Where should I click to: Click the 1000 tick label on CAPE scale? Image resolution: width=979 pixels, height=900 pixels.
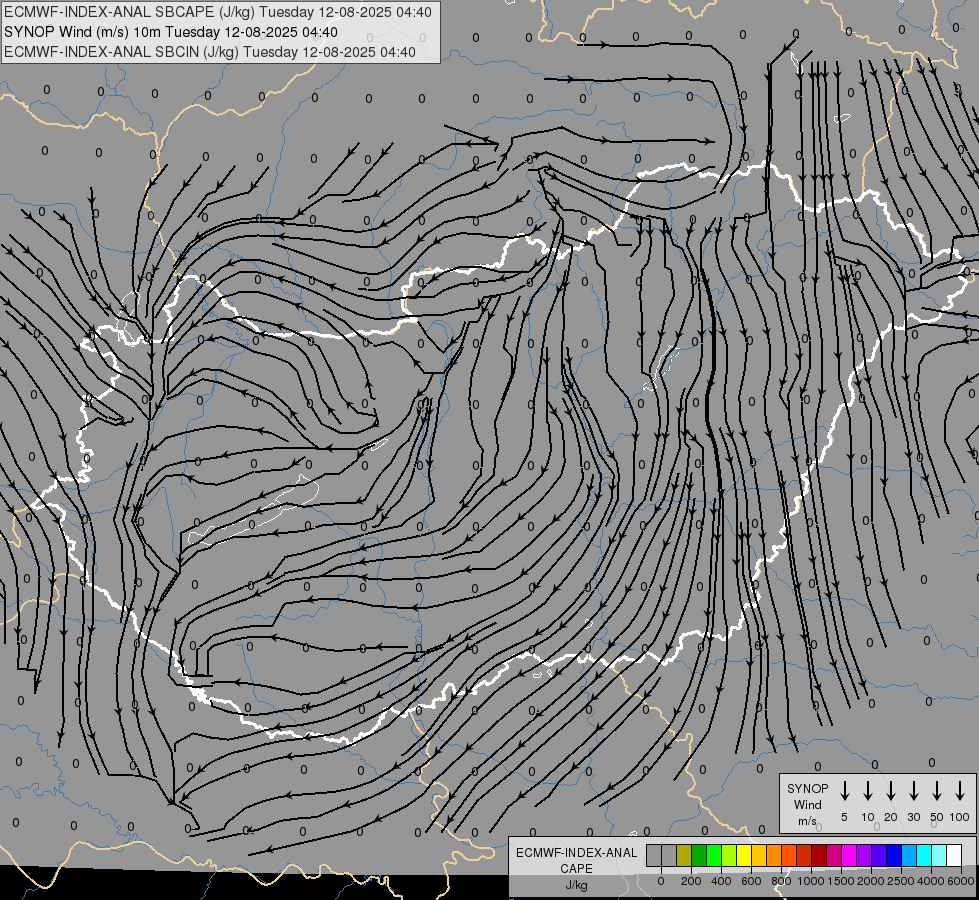point(811,881)
